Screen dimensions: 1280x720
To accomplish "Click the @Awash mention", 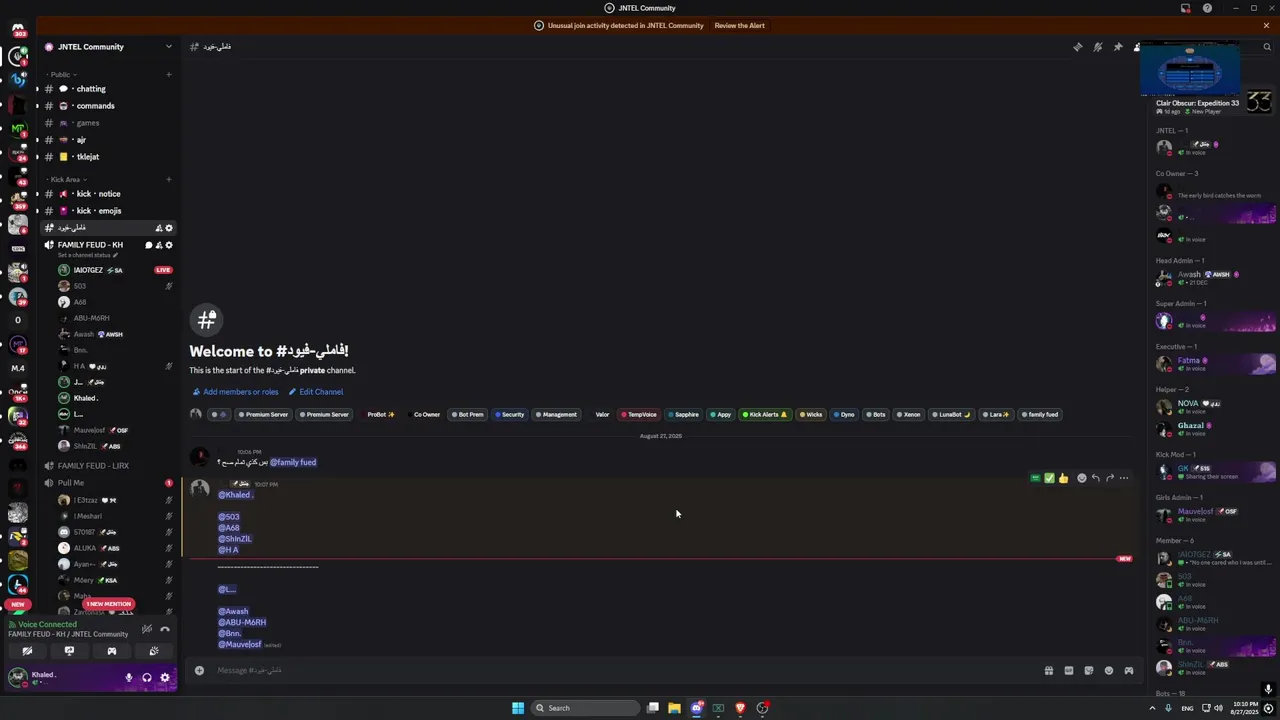I will (x=233, y=611).
